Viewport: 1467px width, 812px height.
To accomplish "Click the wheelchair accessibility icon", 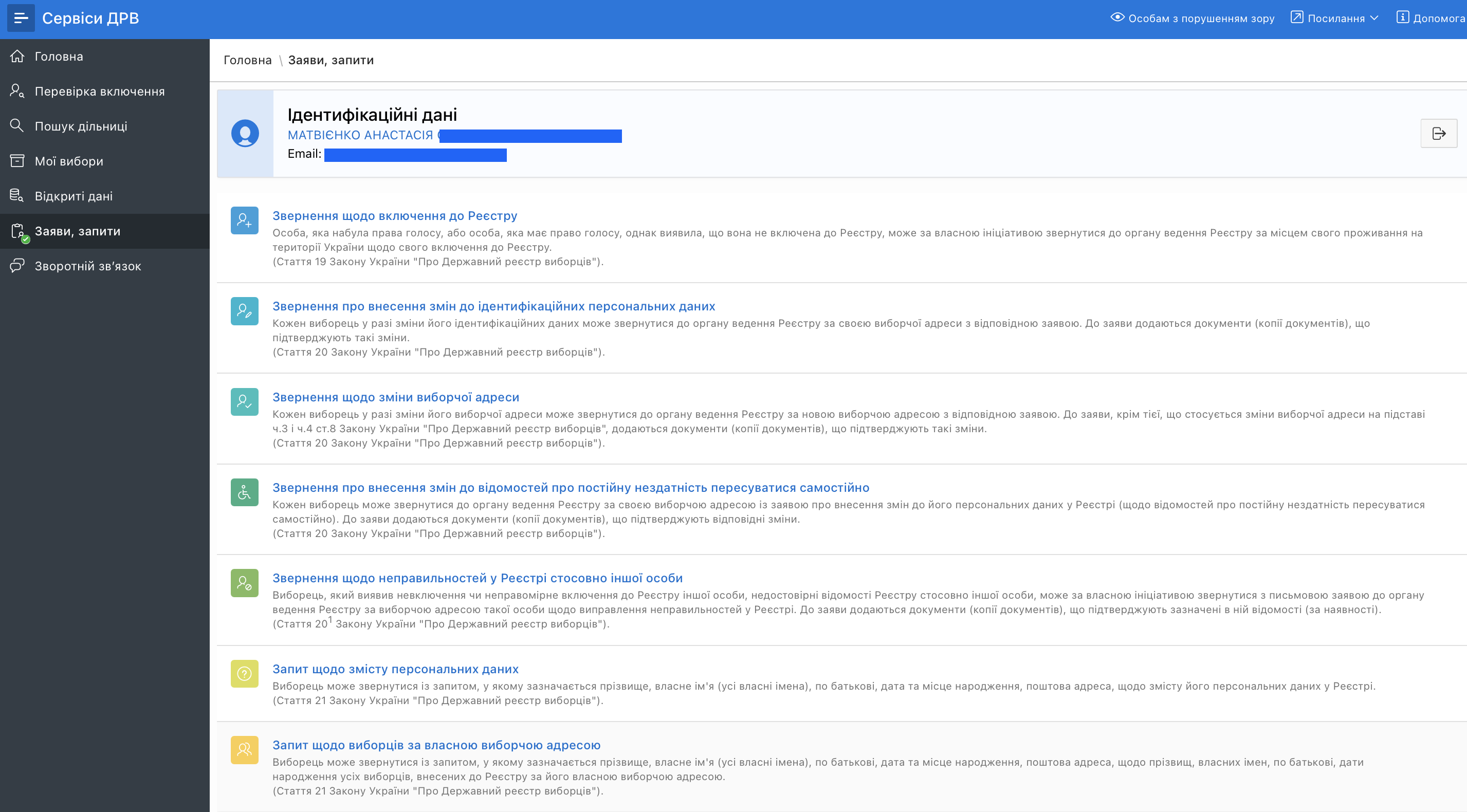I will 244,492.
